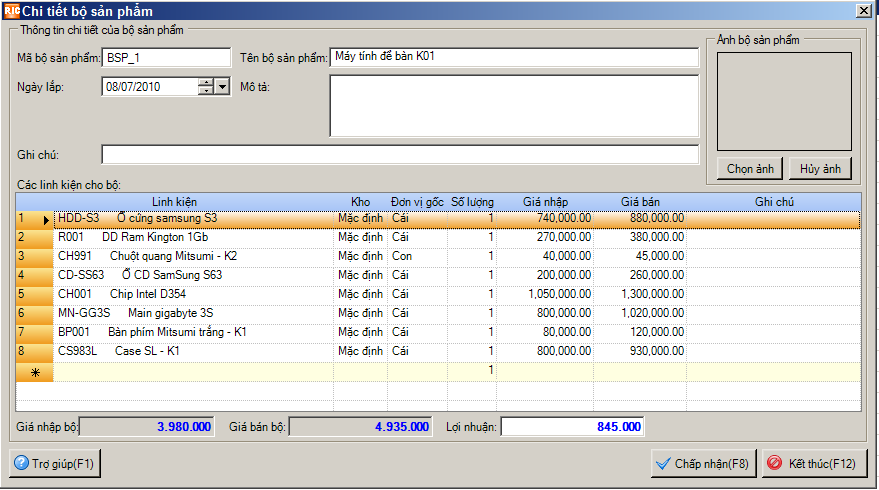Image resolution: width=879 pixels, height=490 pixels.
Task: Select the MN-GG3S Main gigabyte 3S cell
Action: click(194, 313)
